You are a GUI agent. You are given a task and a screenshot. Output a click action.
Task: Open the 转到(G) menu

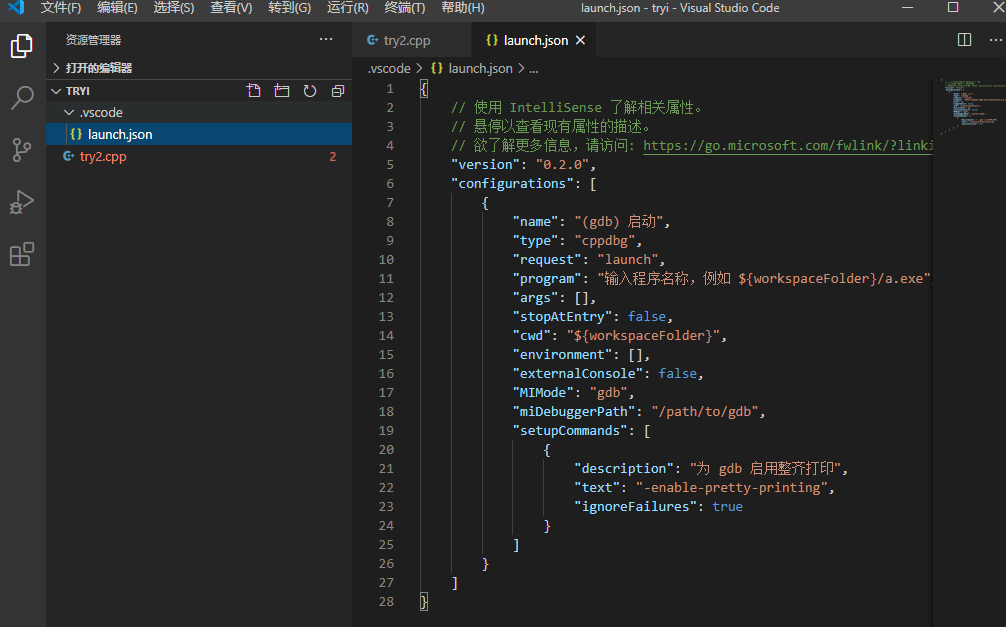click(x=289, y=8)
